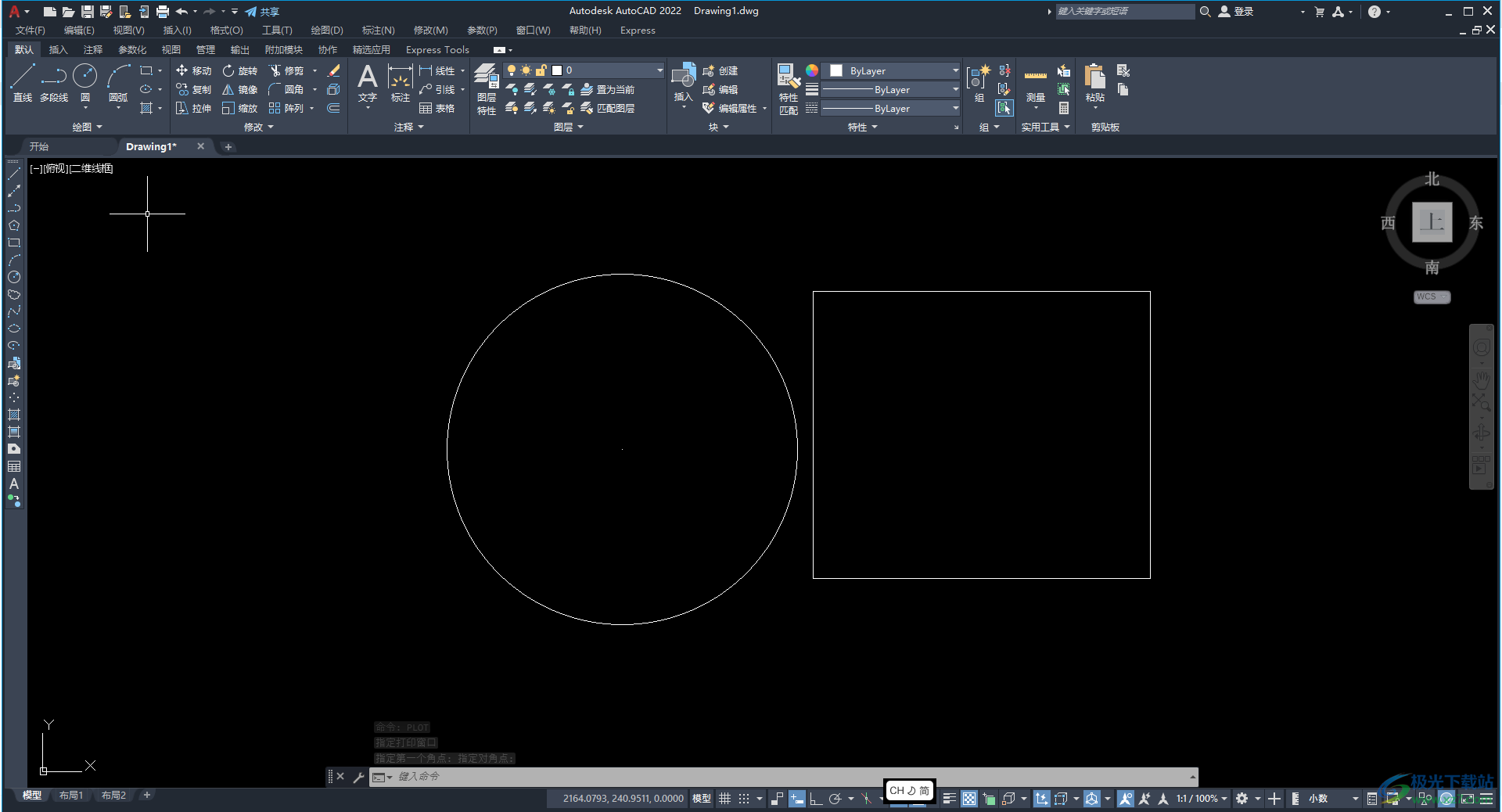Select the Line (直线) tool in the ribbon
The height and width of the screenshot is (812, 1502).
[23, 83]
